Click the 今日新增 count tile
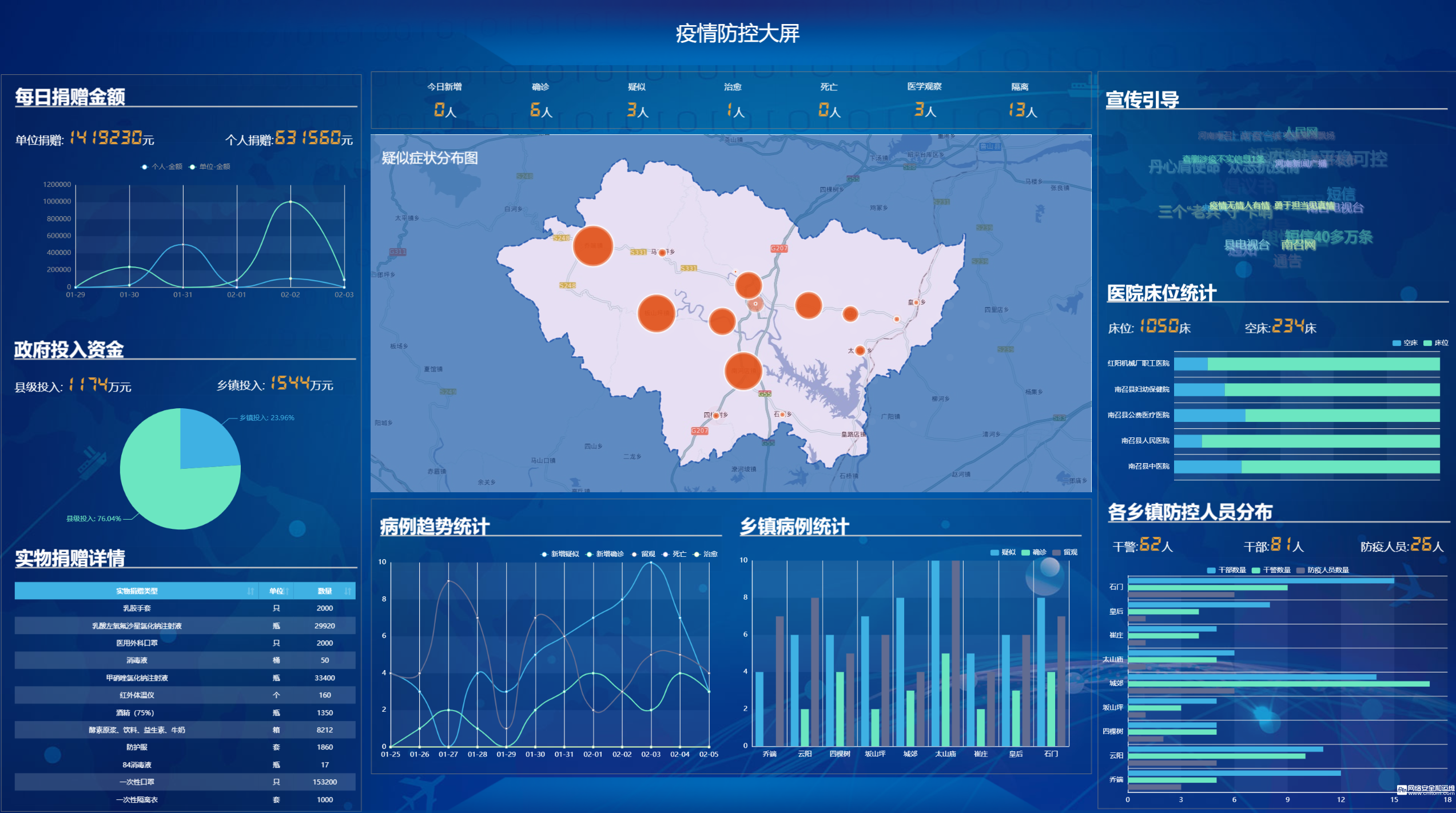The image size is (1456, 813). point(444,99)
